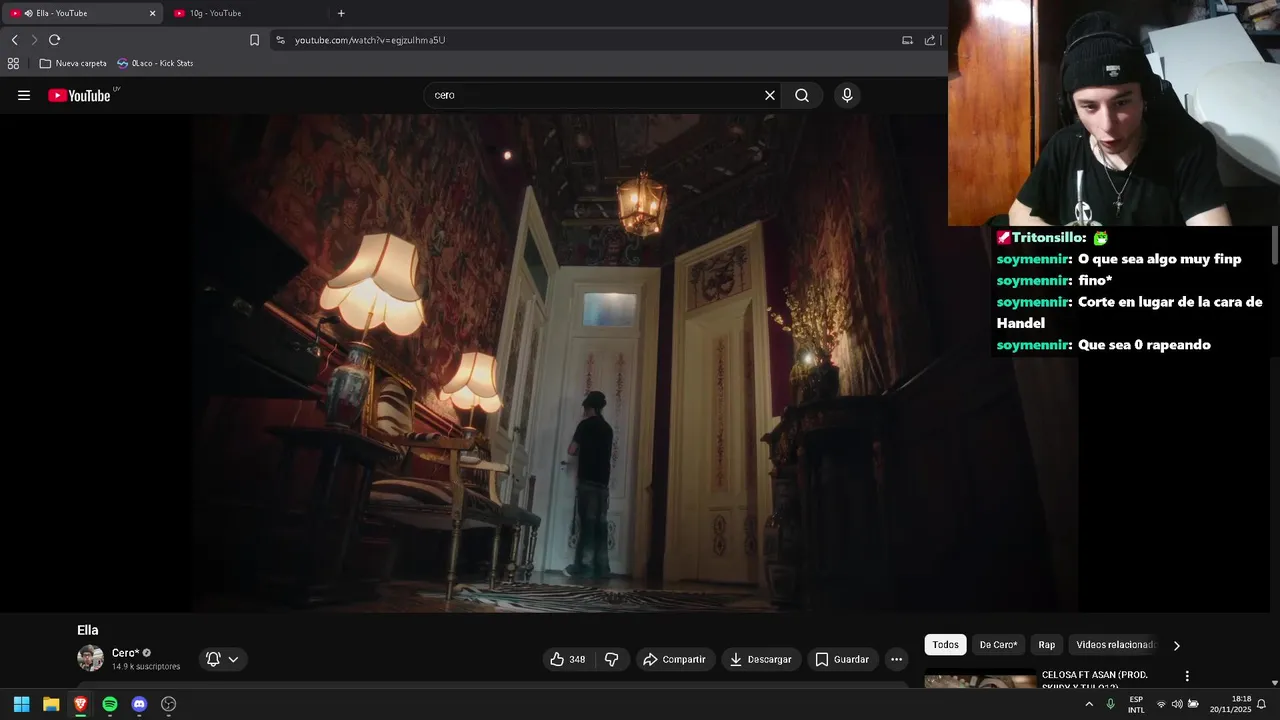Open network settings from the Wi-Fi tray icon

pyautogui.click(x=1161, y=704)
